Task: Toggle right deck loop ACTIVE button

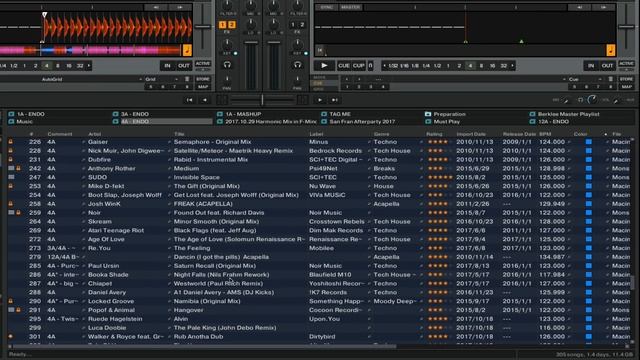Action: 626,64
